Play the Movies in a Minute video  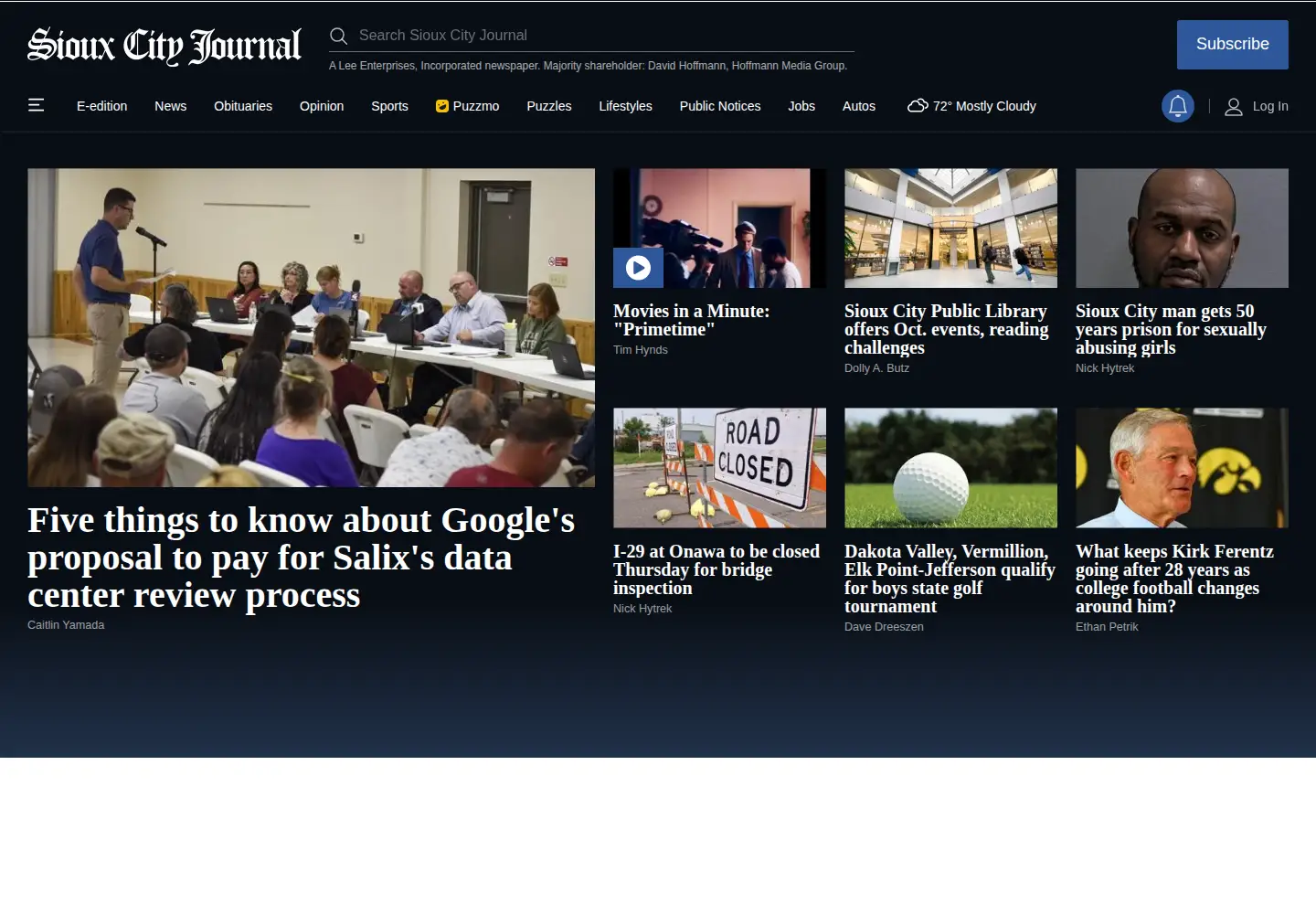point(638,268)
